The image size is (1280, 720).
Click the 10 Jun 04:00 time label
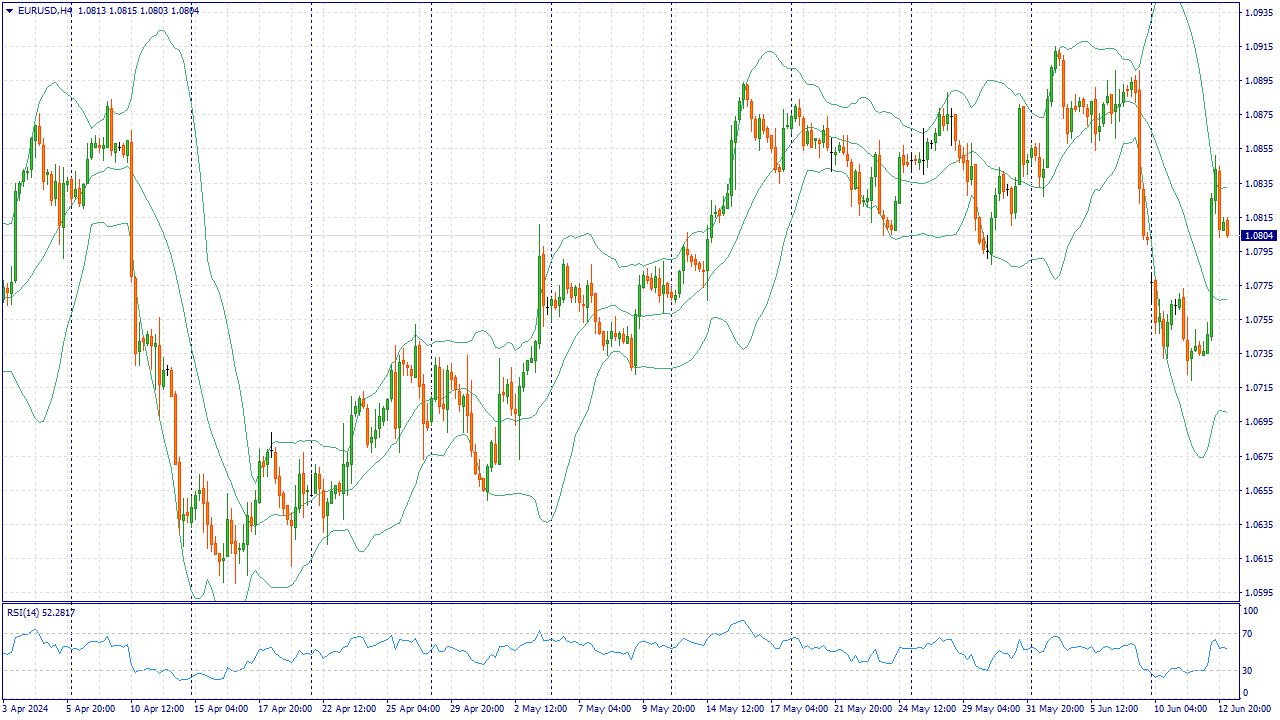(1180, 709)
